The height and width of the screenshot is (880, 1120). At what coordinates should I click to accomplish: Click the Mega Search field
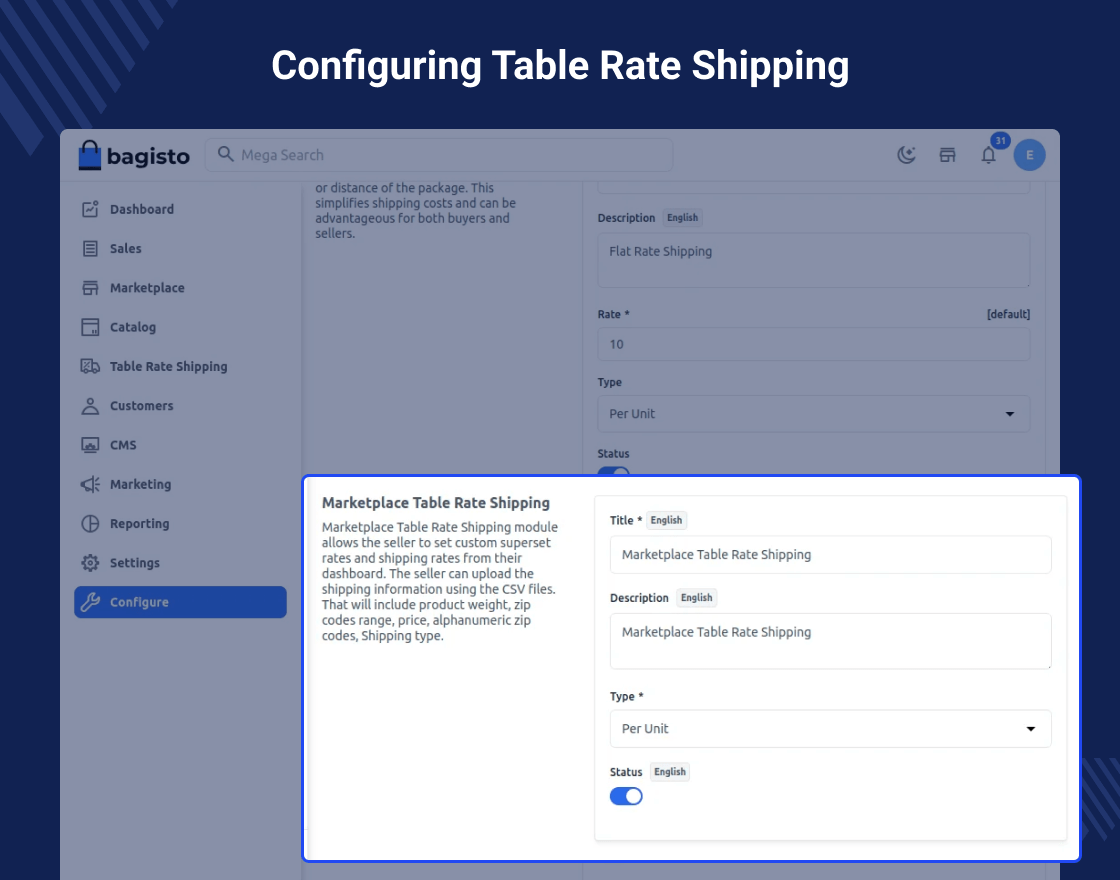tap(439, 155)
